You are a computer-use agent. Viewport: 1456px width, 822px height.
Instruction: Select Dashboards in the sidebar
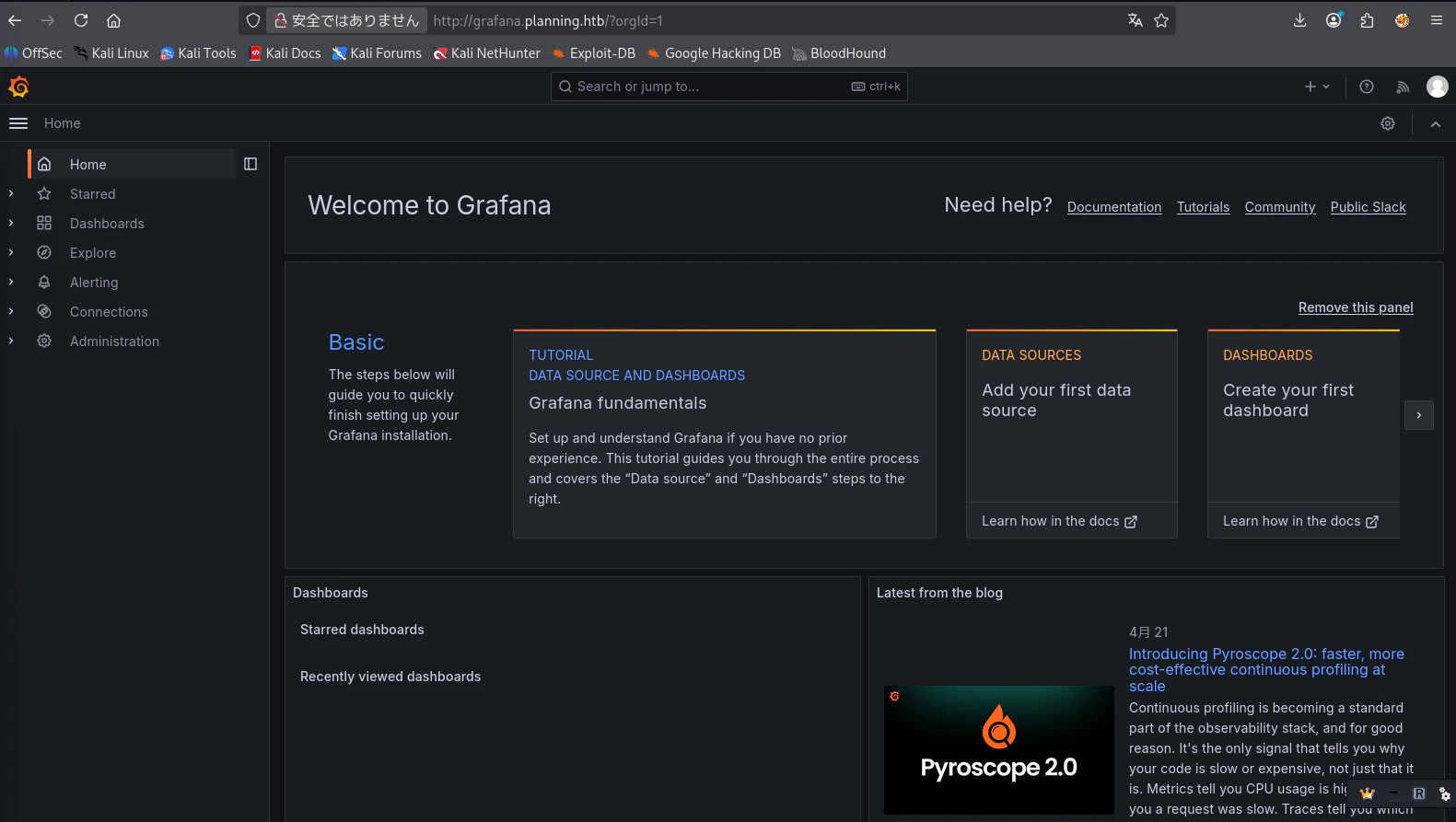pos(107,224)
